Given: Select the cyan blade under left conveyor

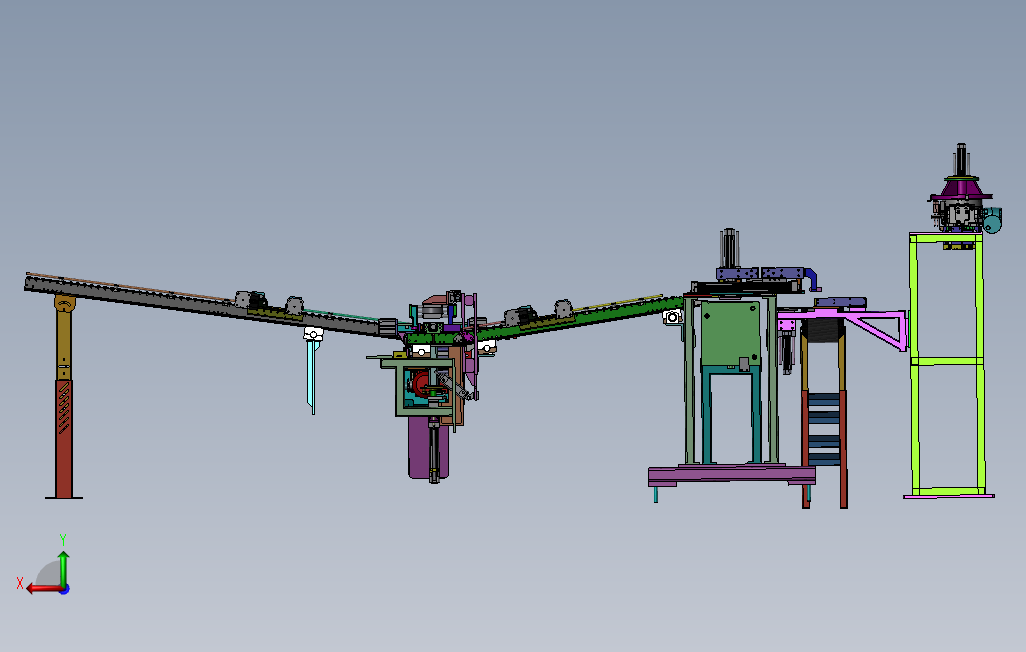Looking at the screenshot, I should coord(312,376).
